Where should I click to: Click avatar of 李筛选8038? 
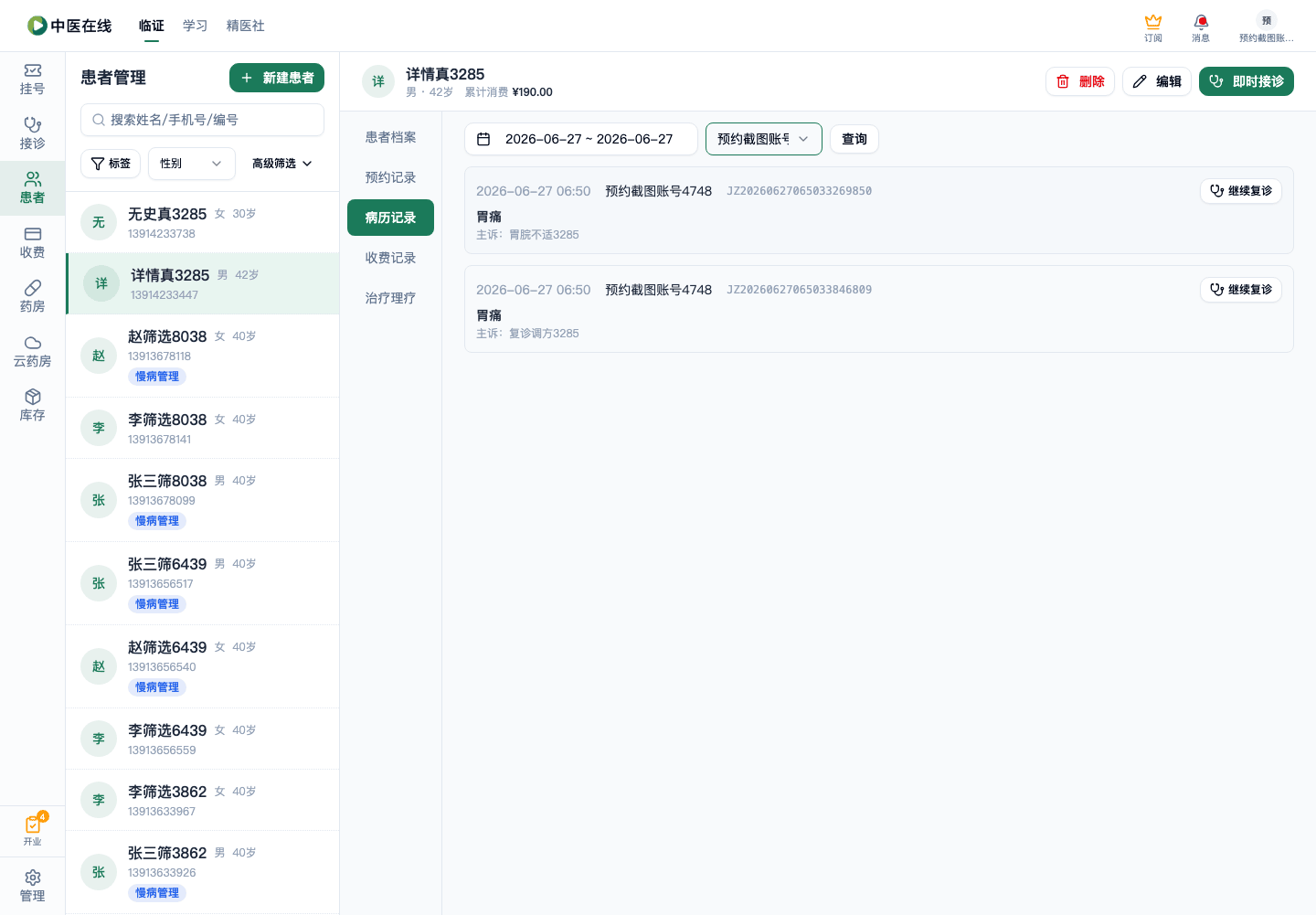coord(99,428)
